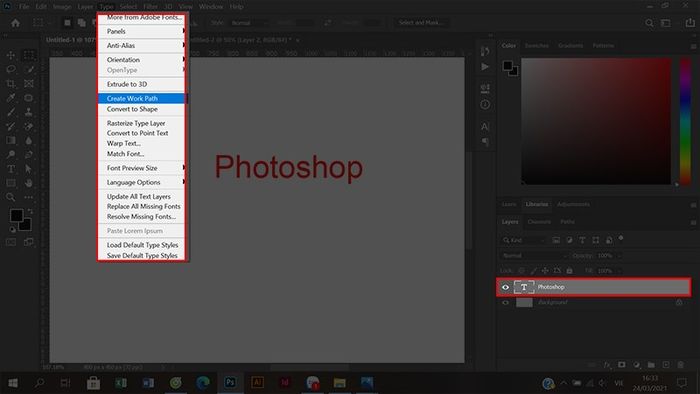Select the Zoom tool in toolbar

click(x=11, y=197)
